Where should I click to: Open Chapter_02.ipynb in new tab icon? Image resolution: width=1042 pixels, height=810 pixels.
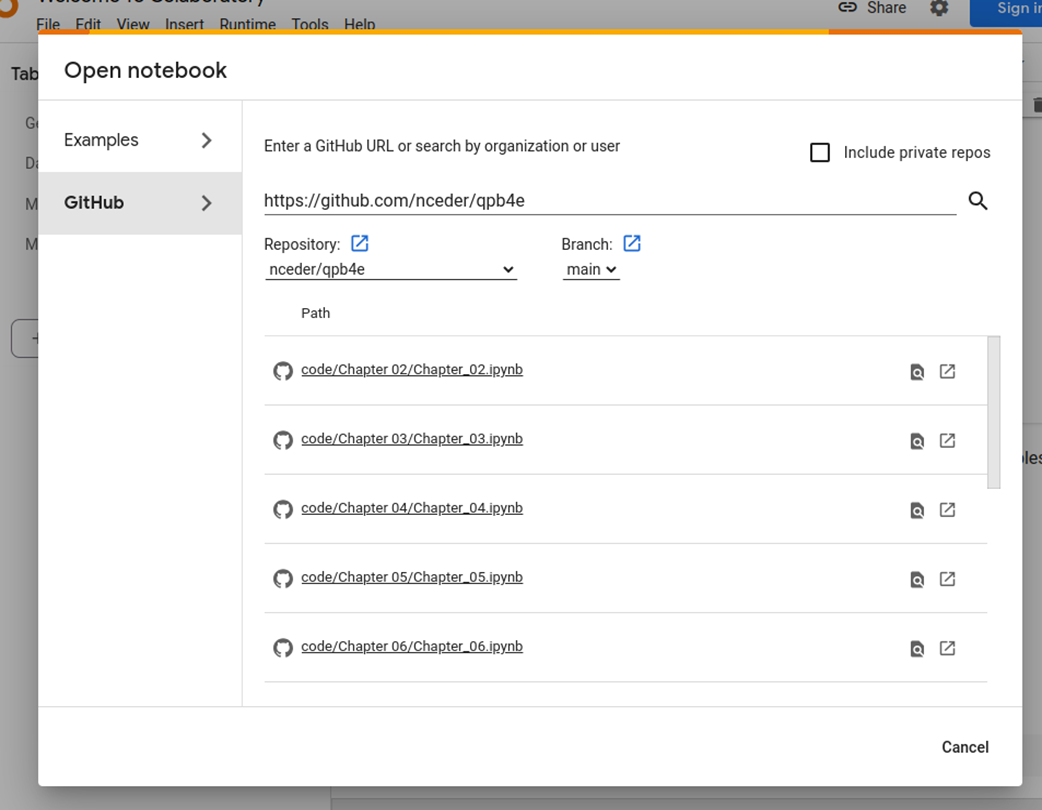[x=947, y=372]
